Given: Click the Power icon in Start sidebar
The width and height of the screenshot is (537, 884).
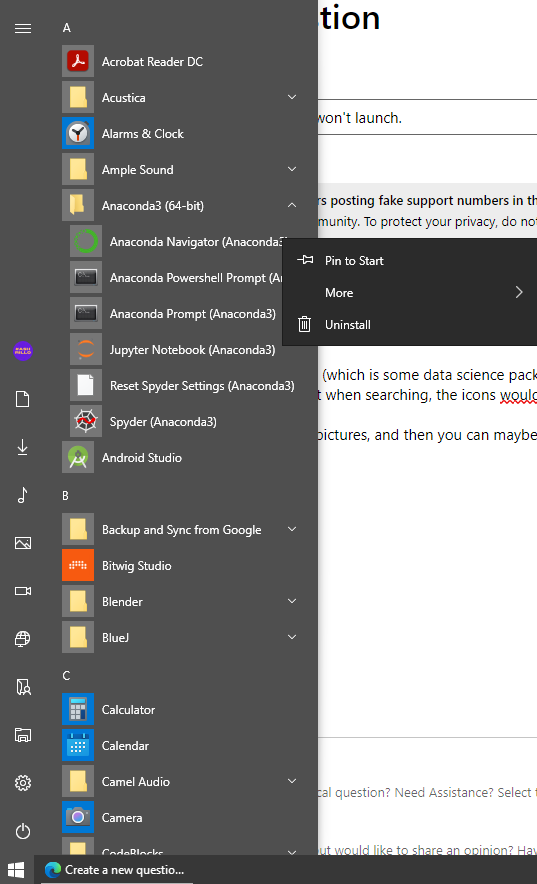Looking at the screenshot, I should (23, 831).
